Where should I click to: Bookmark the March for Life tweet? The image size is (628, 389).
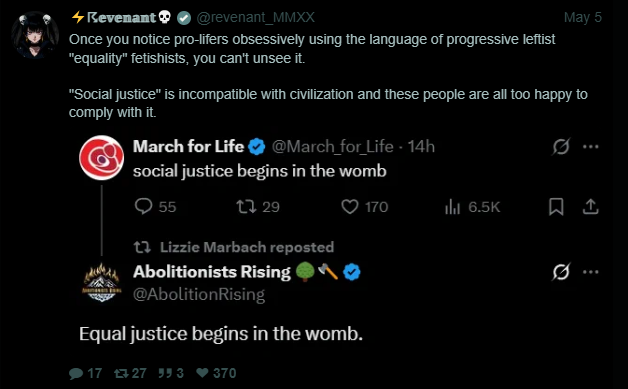556,207
